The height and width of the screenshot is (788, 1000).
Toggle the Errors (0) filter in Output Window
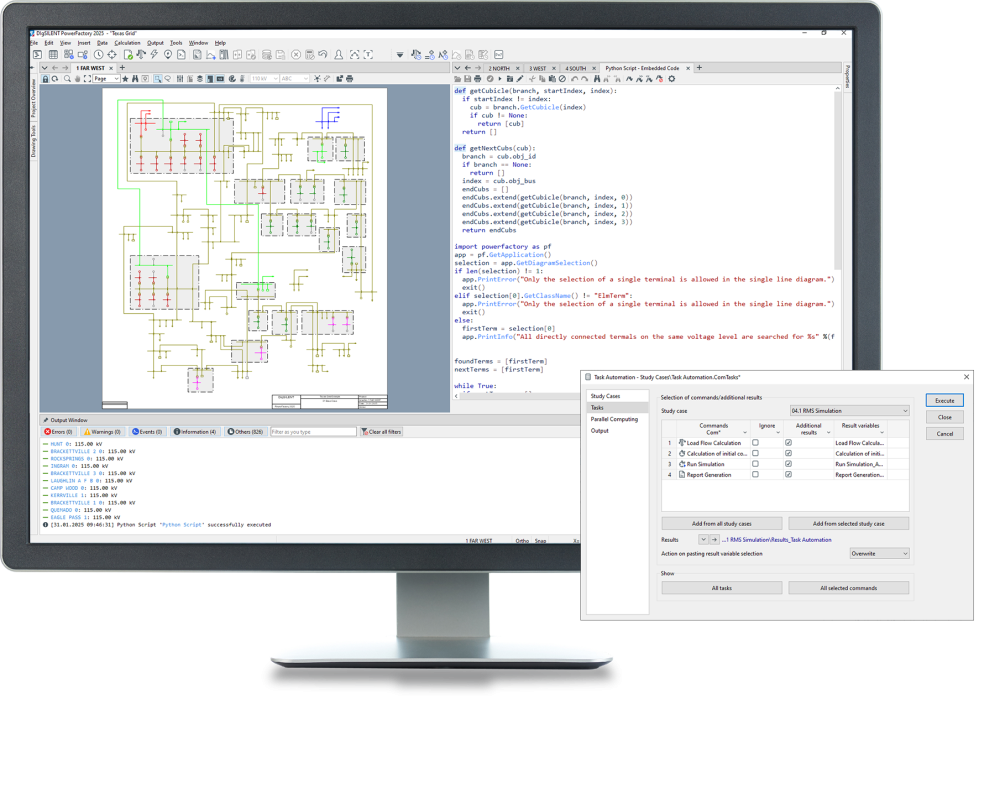[x=58, y=432]
